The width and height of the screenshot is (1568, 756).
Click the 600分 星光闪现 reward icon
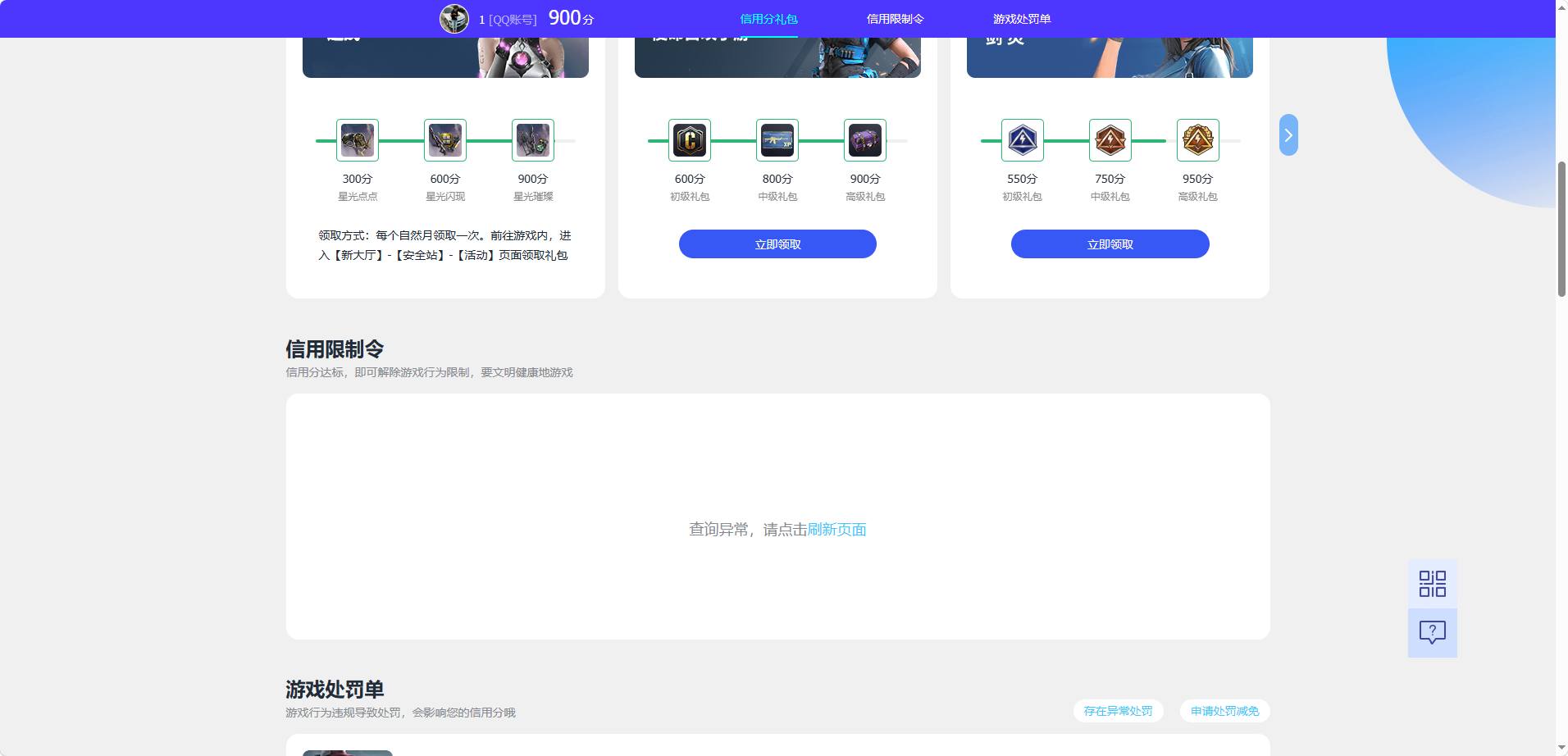tap(445, 140)
